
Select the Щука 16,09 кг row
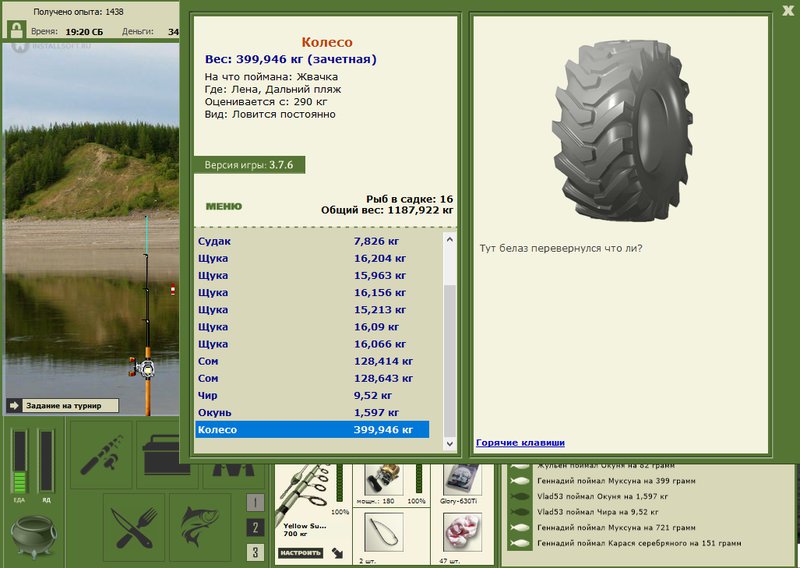click(x=312, y=327)
